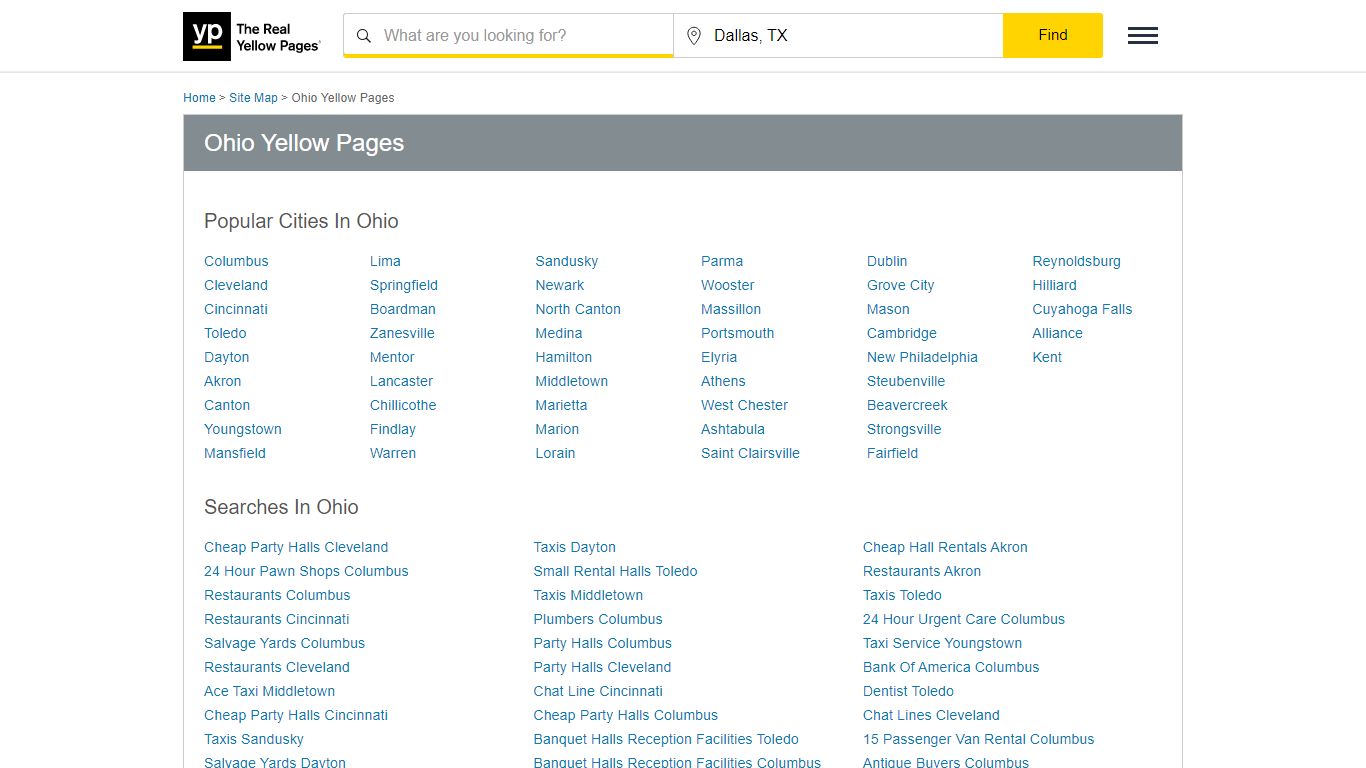1366x768 pixels.
Task: Open 24 Hour Pawn Shops Columbus search
Action: 306,571
